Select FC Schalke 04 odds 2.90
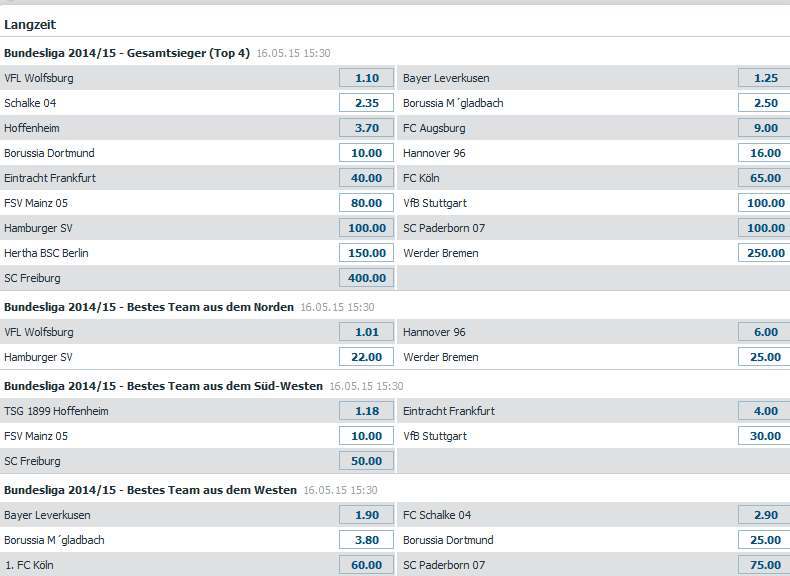The width and height of the screenshot is (790, 576). point(764,515)
